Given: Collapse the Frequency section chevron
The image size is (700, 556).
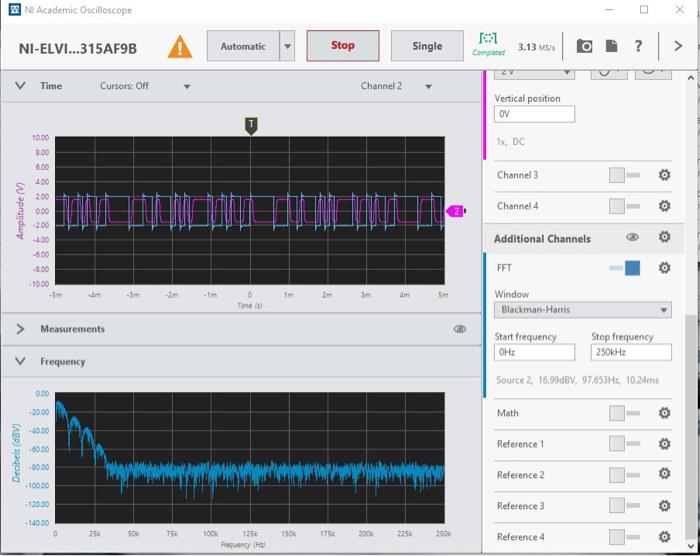Looking at the screenshot, I should point(20,361).
